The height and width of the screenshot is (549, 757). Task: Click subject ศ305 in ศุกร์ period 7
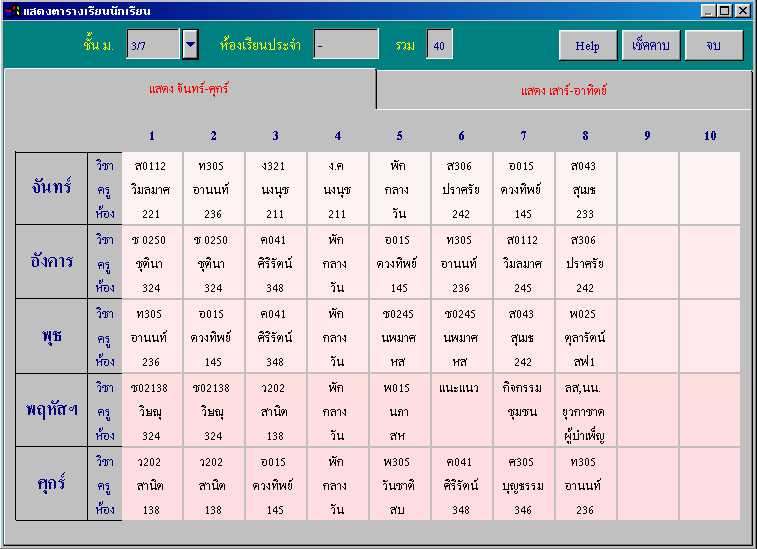click(x=521, y=462)
